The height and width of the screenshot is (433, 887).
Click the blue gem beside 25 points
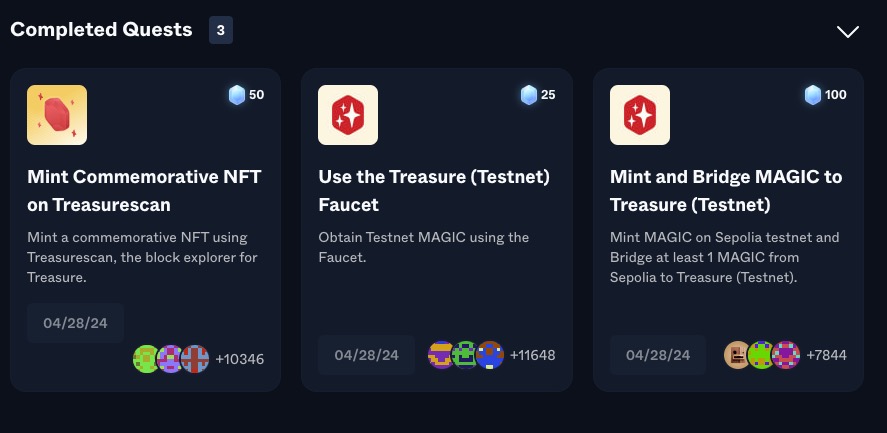pos(529,95)
